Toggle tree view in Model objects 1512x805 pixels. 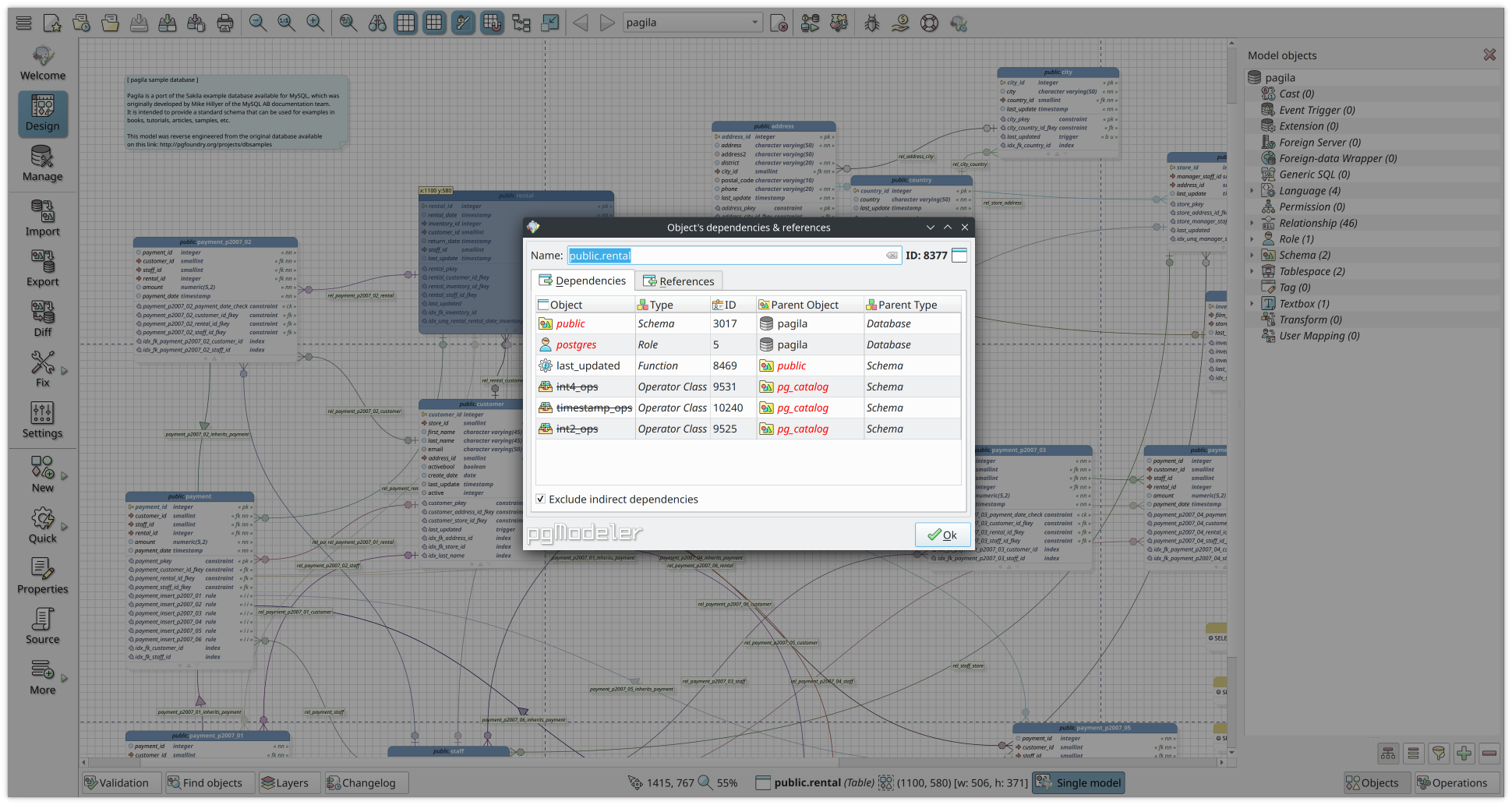1388,754
